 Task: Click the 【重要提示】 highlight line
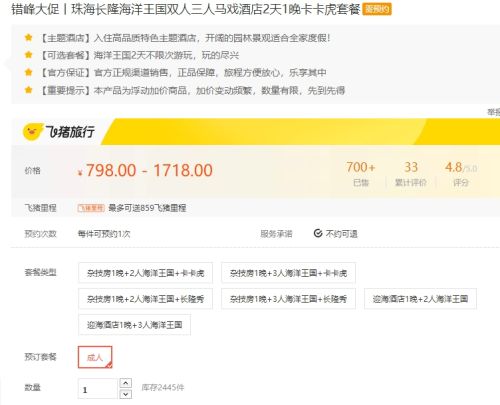pos(192,90)
